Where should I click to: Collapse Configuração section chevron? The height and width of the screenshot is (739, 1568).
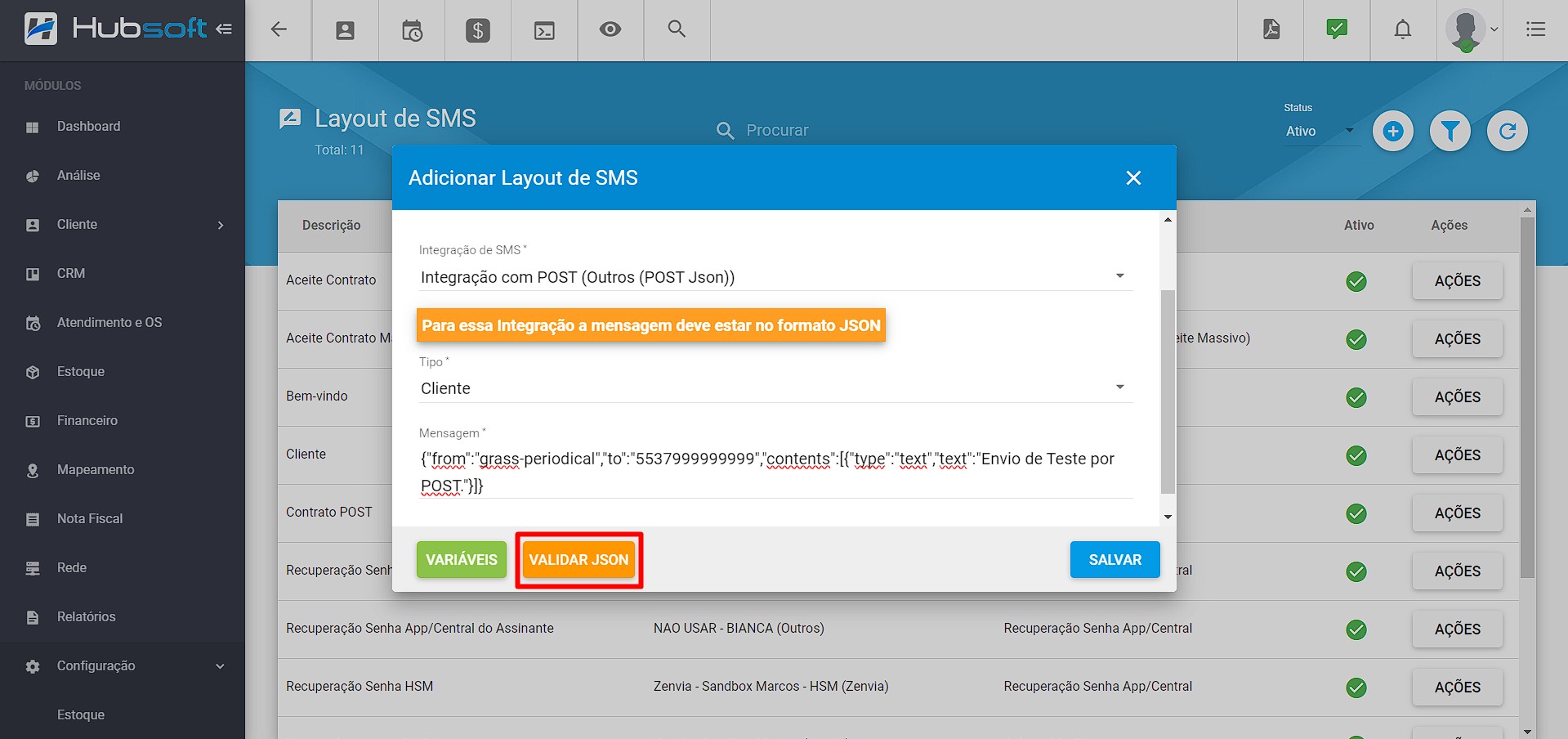[220, 666]
